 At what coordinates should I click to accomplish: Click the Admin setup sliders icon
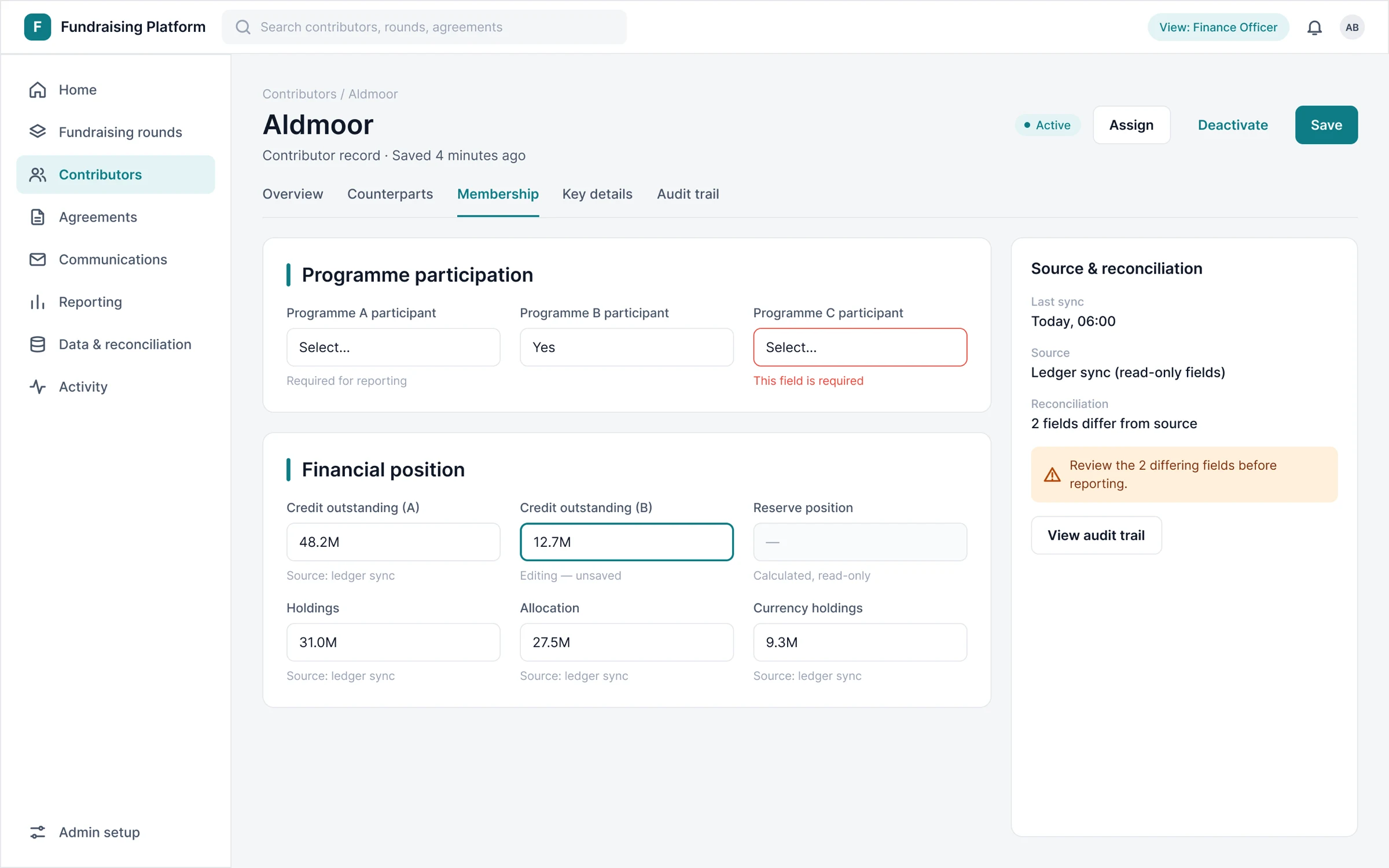(x=38, y=832)
